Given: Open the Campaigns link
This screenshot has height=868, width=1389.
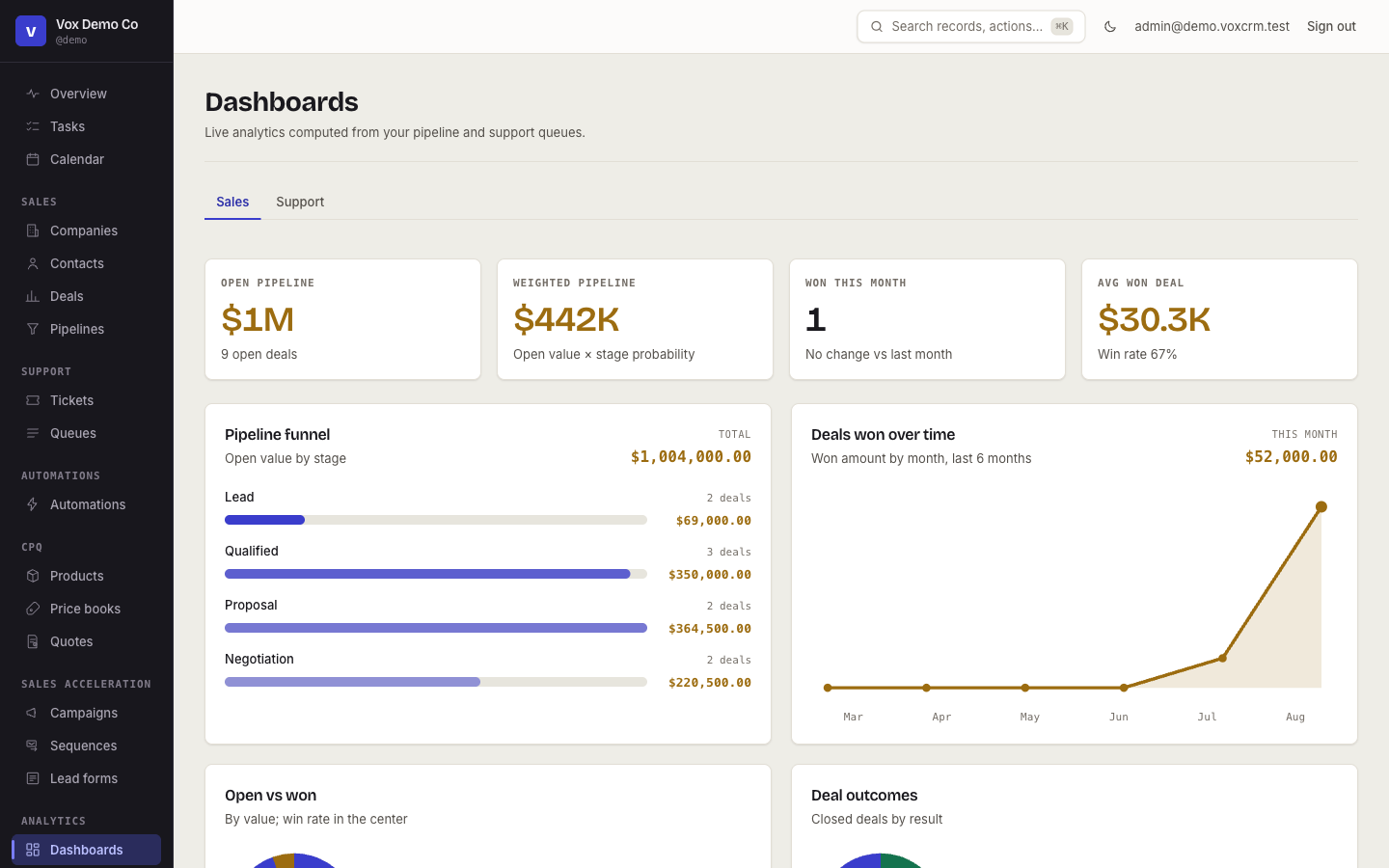Looking at the screenshot, I should 86,713.
